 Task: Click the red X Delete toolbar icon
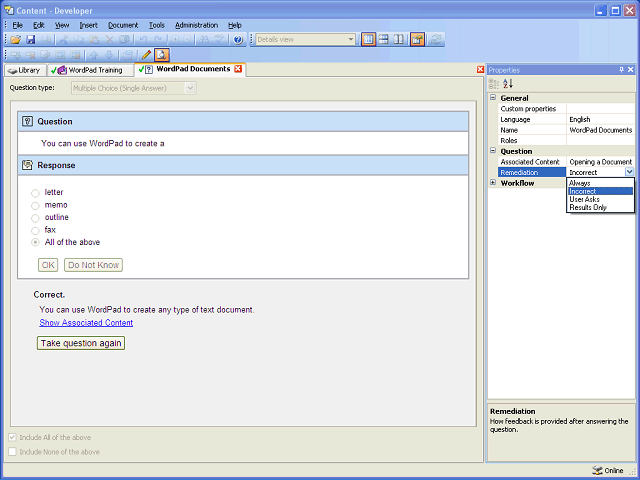pos(109,40)
